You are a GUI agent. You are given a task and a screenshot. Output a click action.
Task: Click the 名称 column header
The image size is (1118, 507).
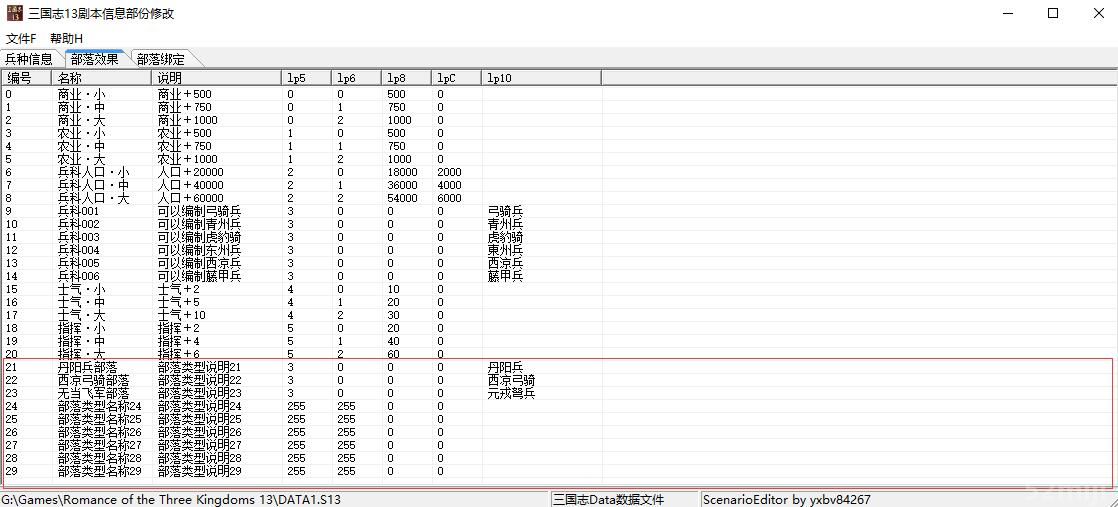[x=101, y=77]
